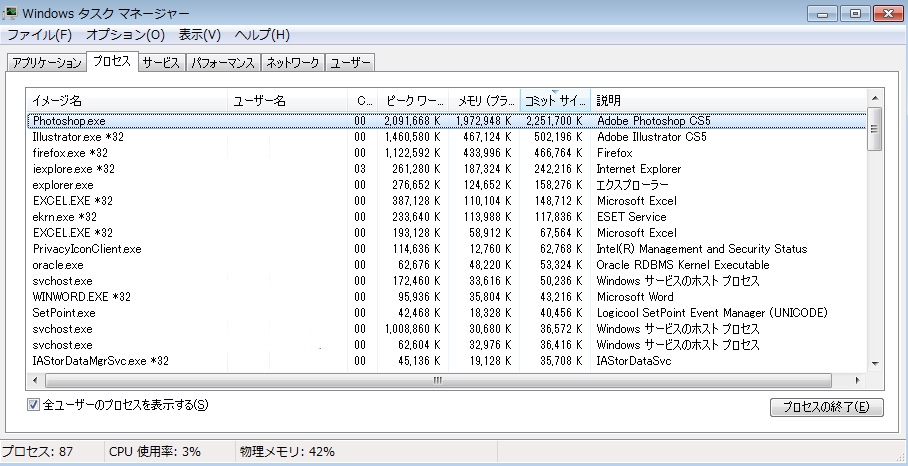
Task: Click the ESET Service description
Action: (631, 217)
